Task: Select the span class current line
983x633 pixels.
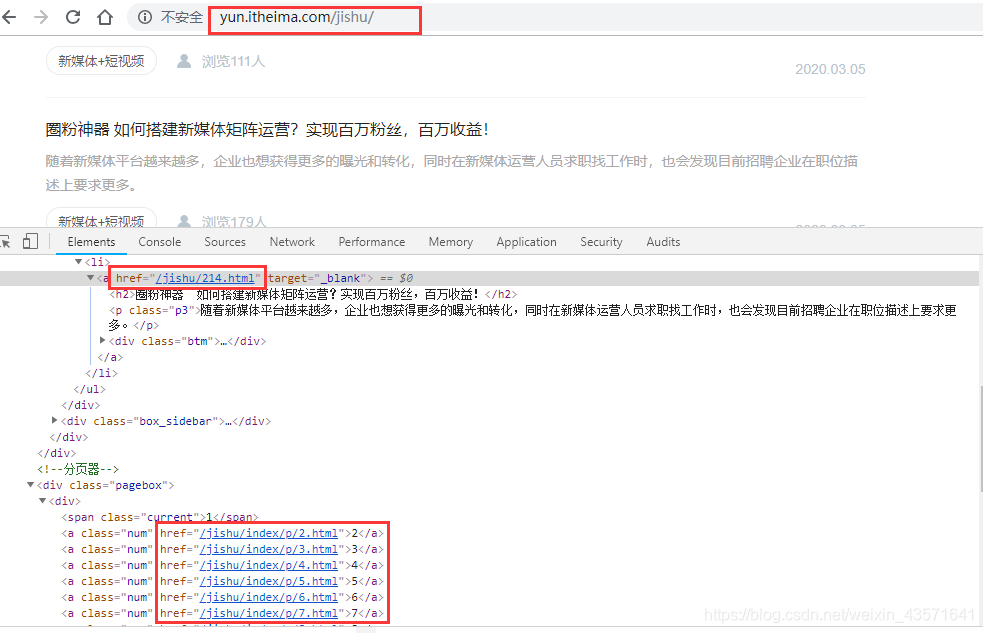Action: (x=160, y=517)
